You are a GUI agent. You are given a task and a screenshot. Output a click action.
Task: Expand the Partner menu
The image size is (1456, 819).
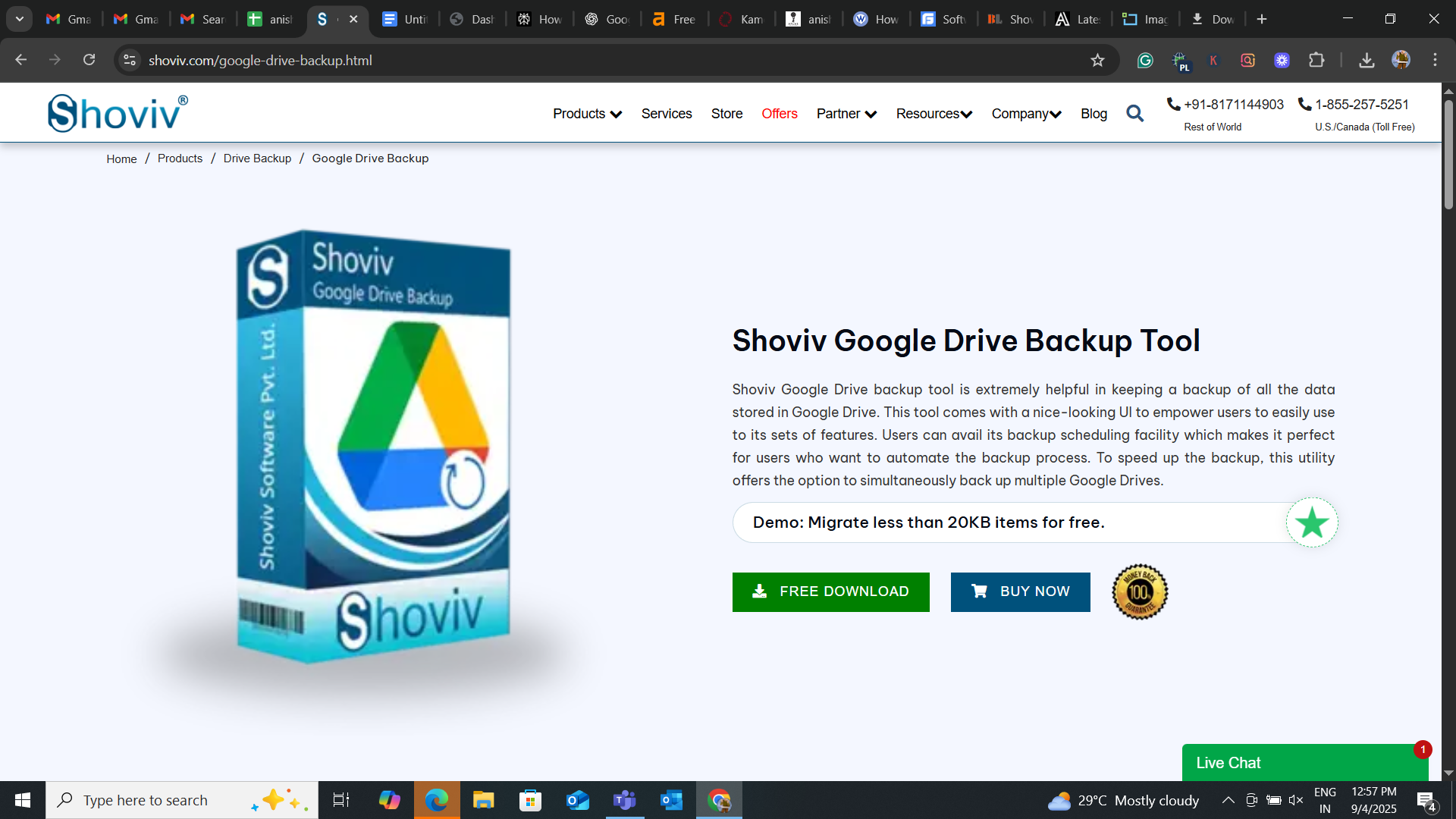[x=846, y=114]
